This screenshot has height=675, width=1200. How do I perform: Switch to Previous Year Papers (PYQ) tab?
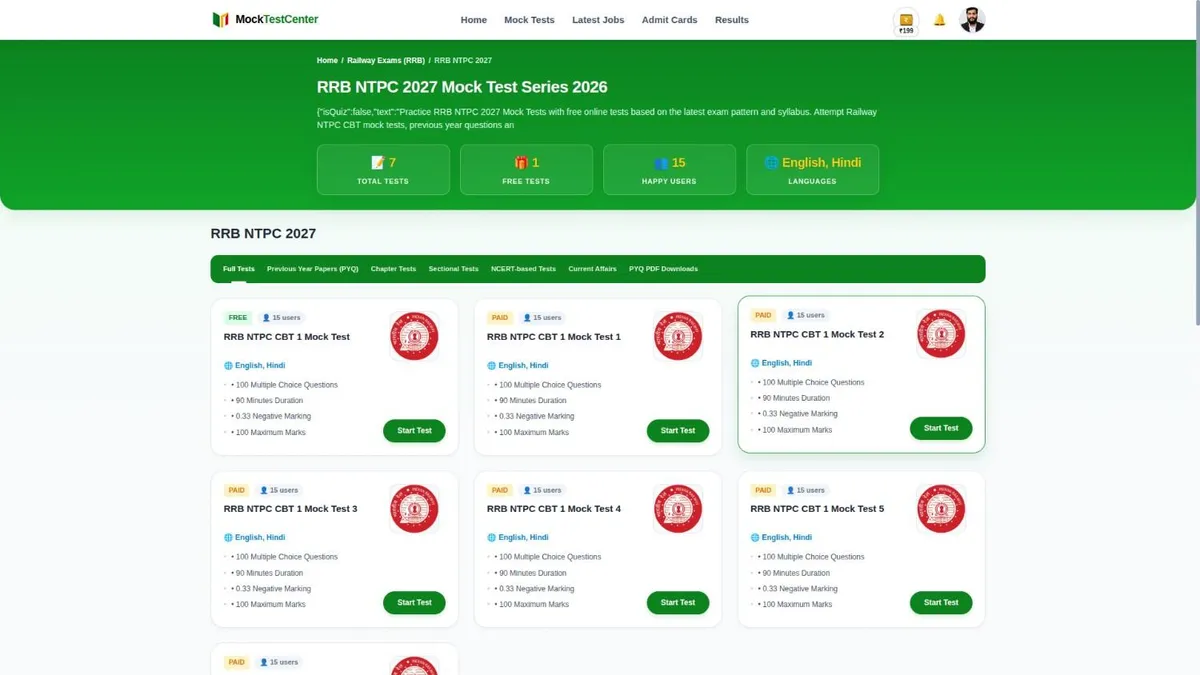tap(313, 269)
